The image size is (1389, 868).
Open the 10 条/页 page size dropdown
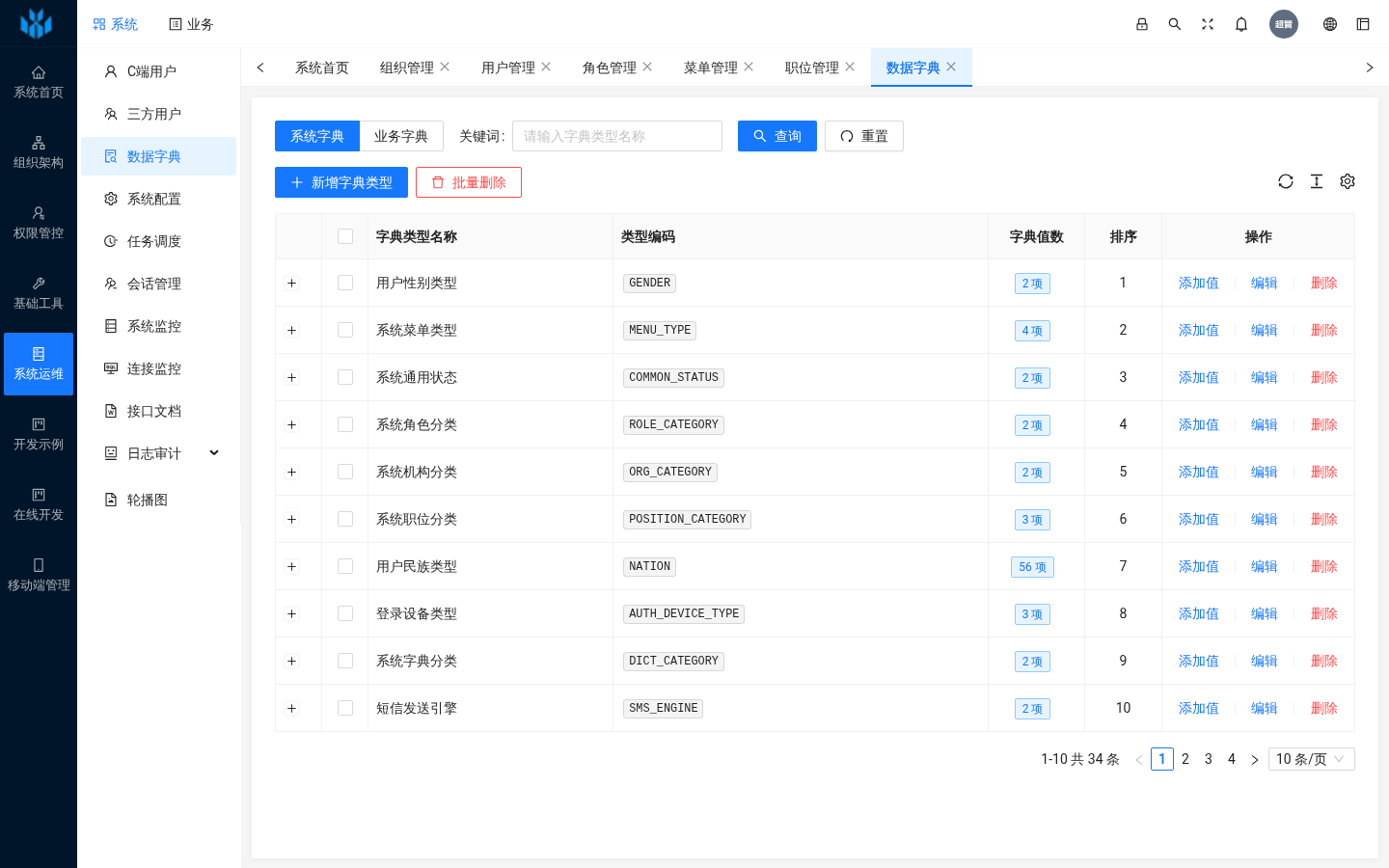1312,759
